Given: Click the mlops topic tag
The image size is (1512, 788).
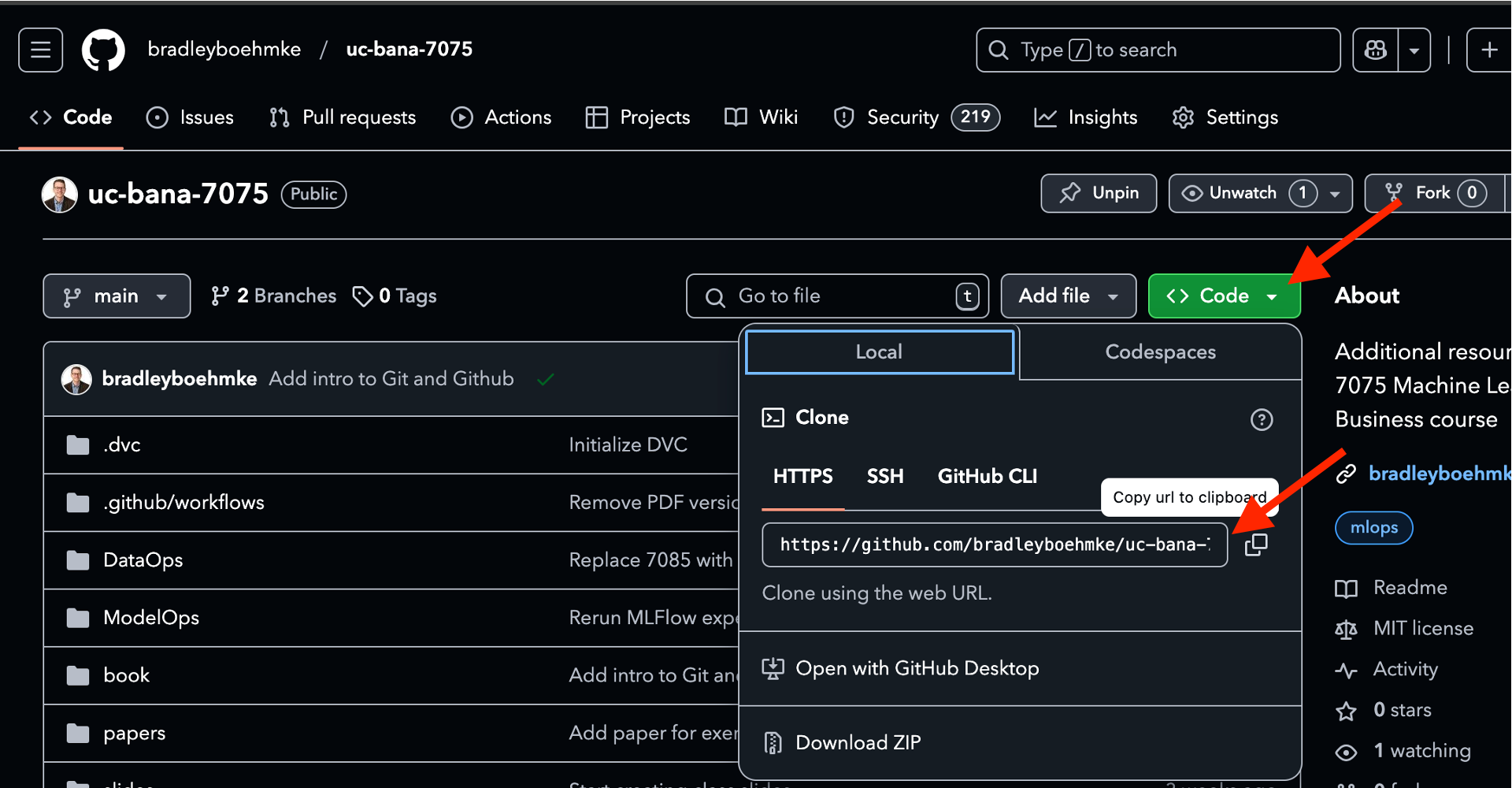Looking at the screenshot, I should [1374, 528].
